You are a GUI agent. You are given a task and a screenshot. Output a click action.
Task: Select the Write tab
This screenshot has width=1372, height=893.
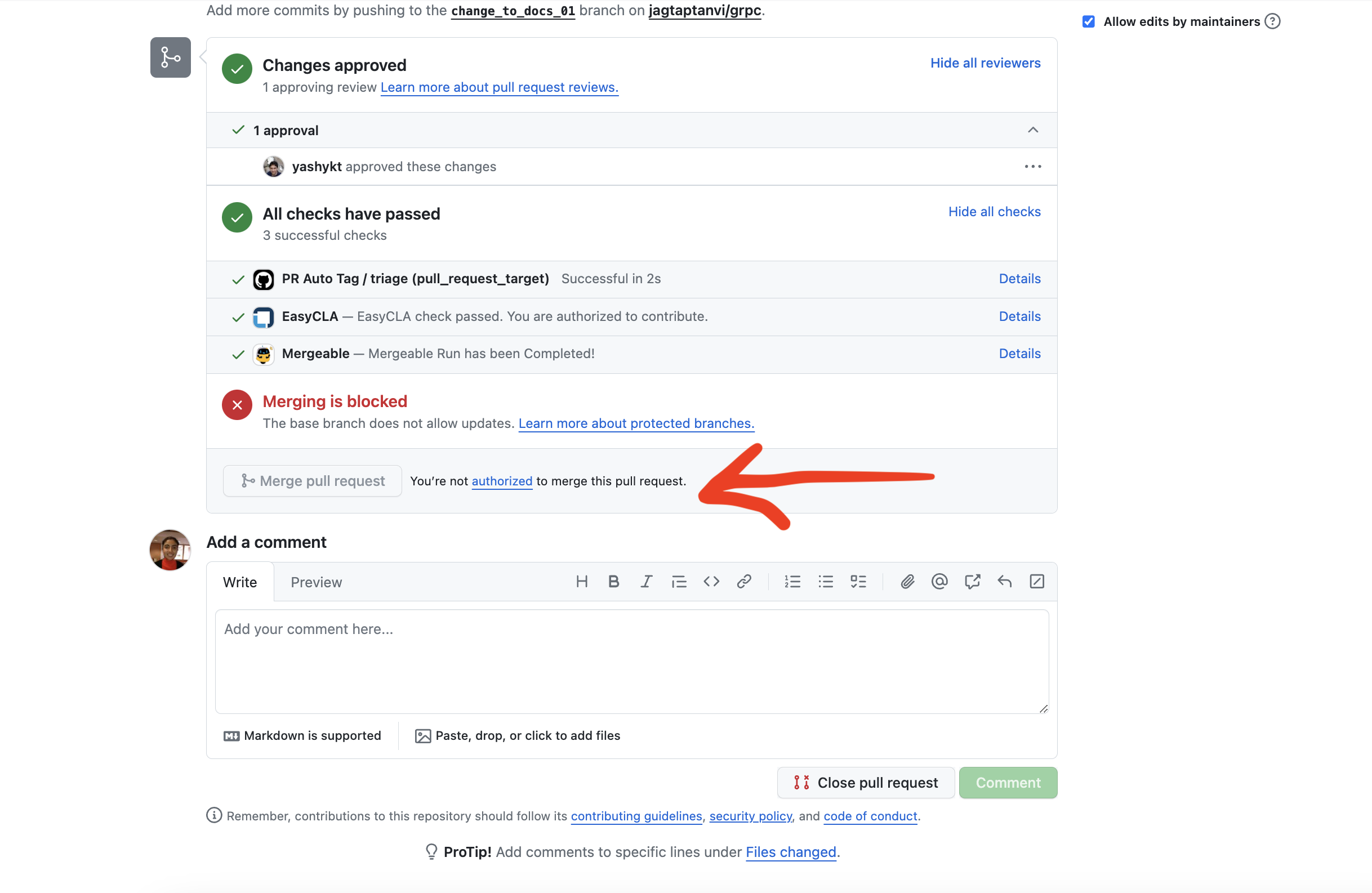pyautogui.click(x=240, y=582)
